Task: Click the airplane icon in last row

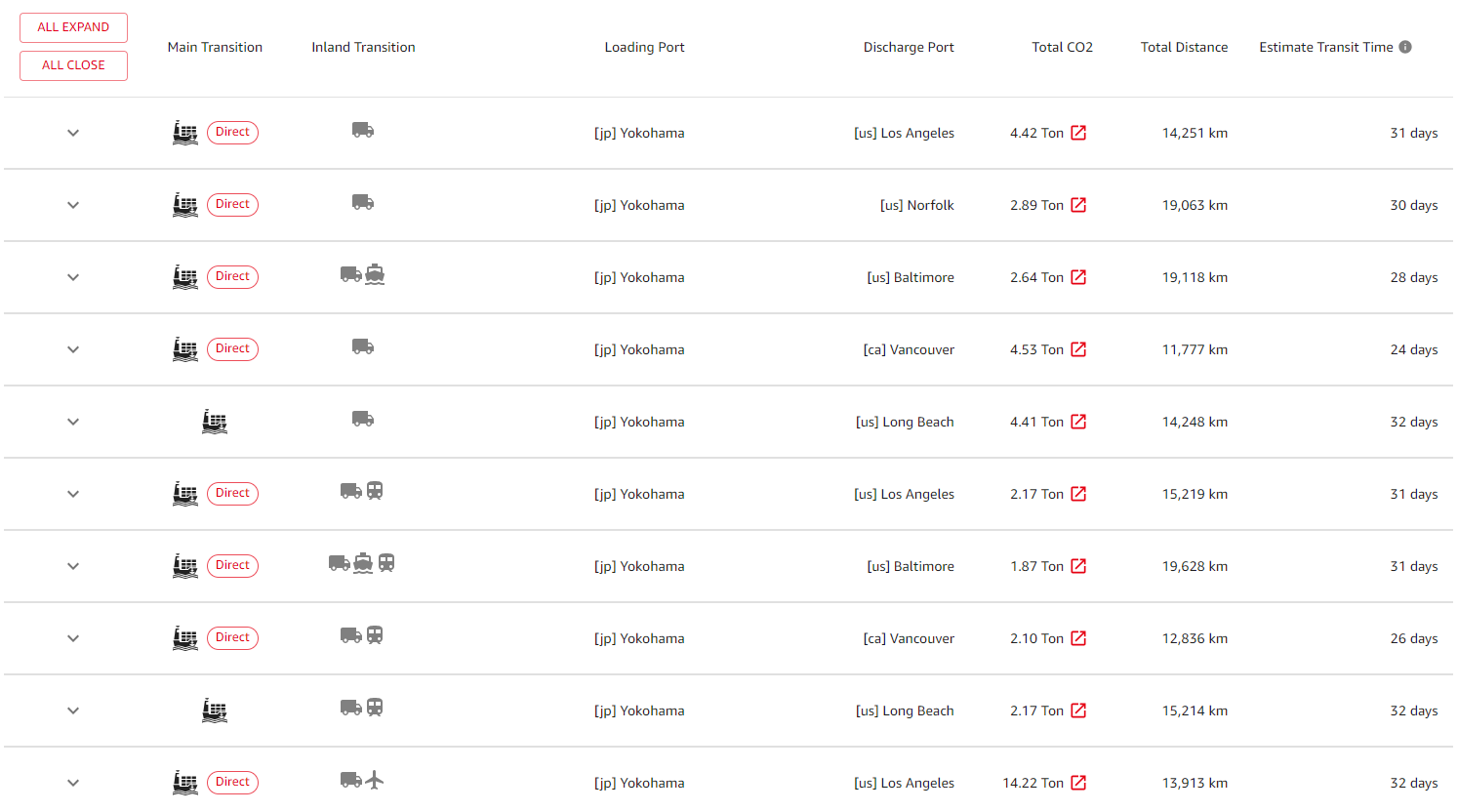Action: click(375, 780)
